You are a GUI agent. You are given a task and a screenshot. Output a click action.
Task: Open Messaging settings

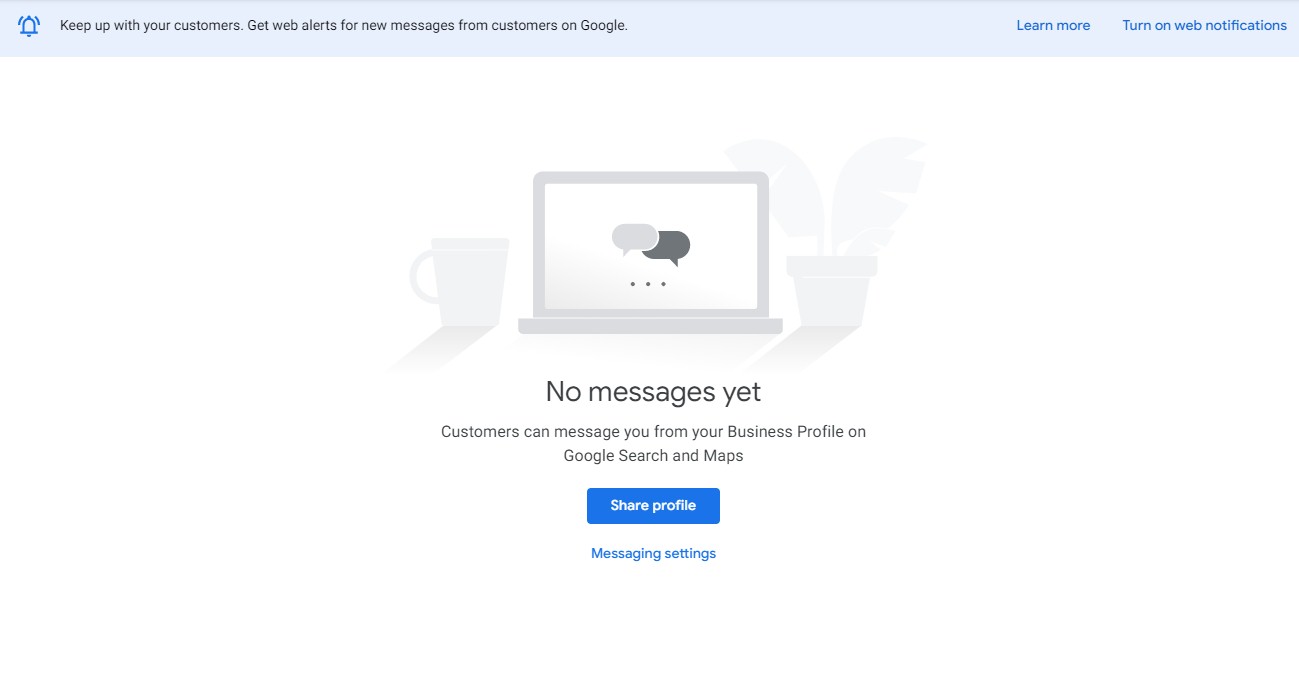tap(653, 554)
